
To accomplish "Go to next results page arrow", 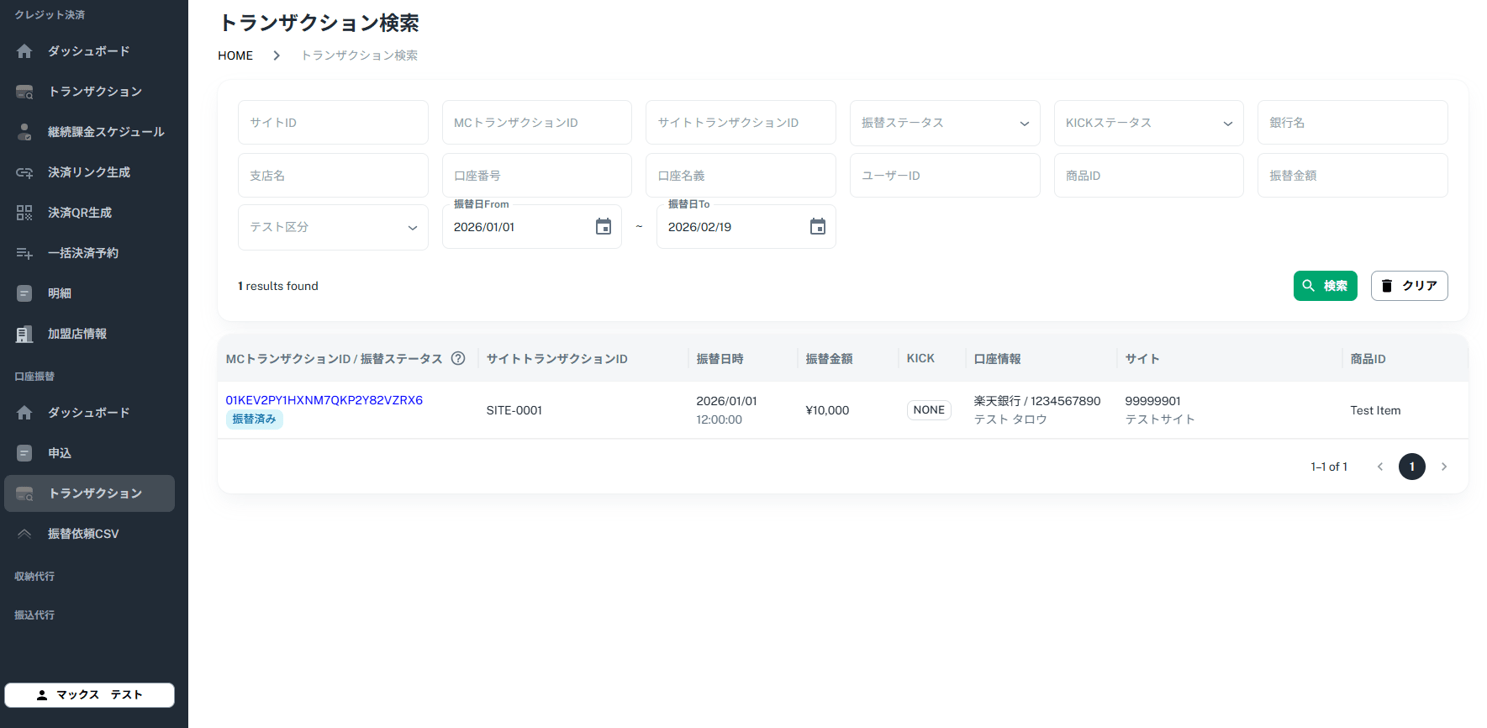I will click(x=1443, y=467).
